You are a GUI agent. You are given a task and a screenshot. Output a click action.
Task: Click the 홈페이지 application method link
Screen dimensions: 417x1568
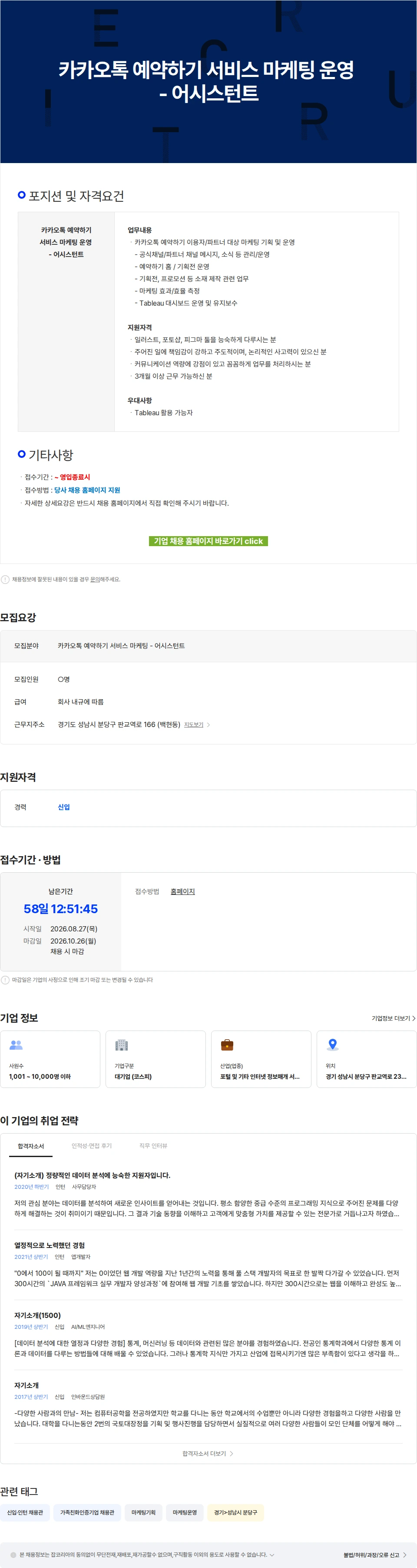pos(182,892)
